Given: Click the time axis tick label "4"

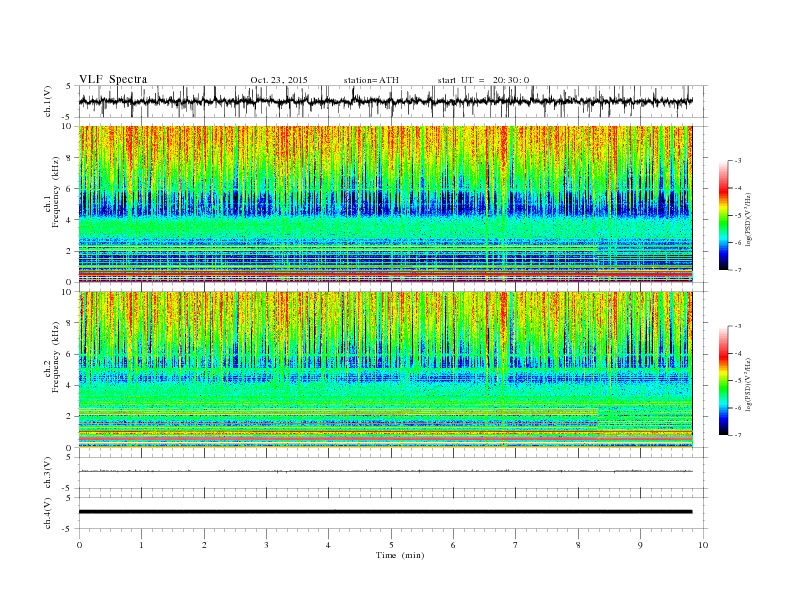Looking at the screenshot, I should tap(328, 545).
